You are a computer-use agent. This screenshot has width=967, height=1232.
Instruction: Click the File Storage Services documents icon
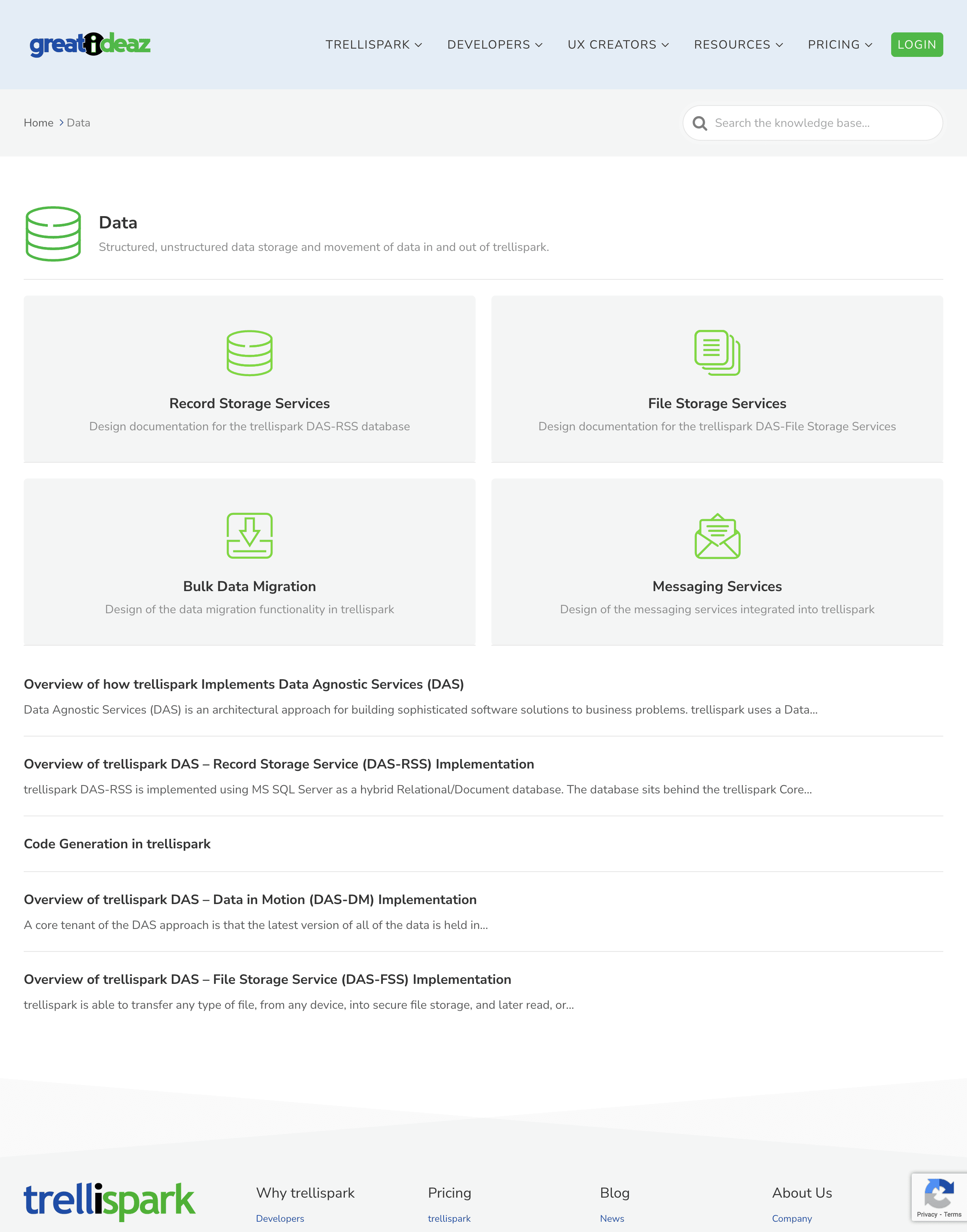coord(717,353)
